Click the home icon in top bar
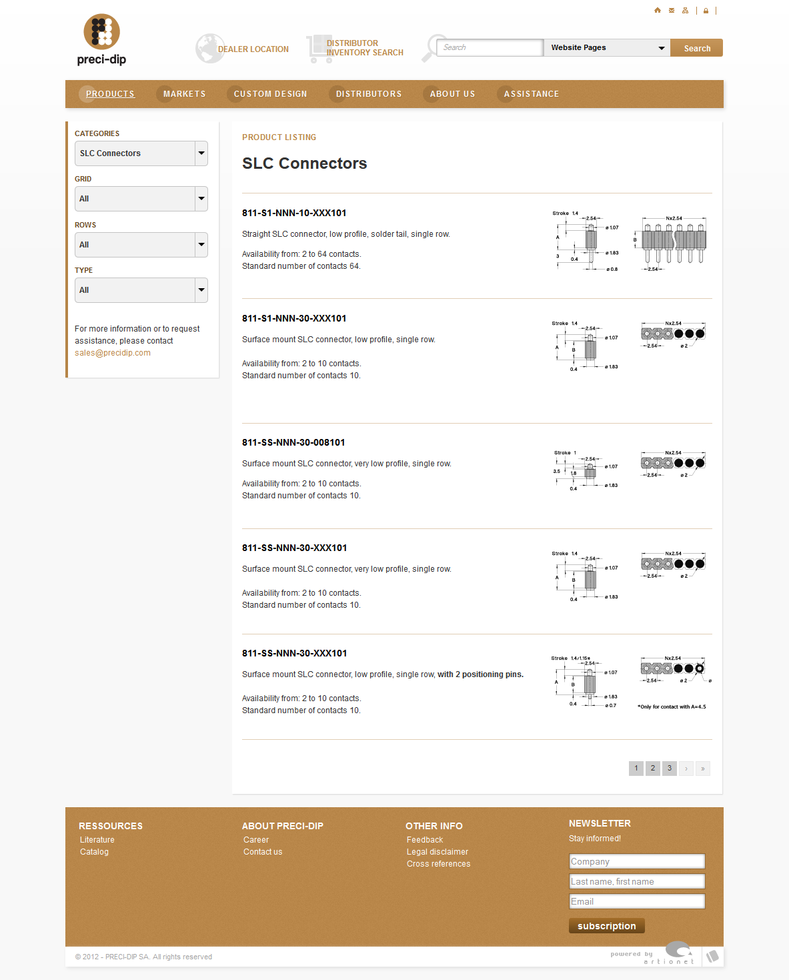789x980 pixels. click(657, 10)
